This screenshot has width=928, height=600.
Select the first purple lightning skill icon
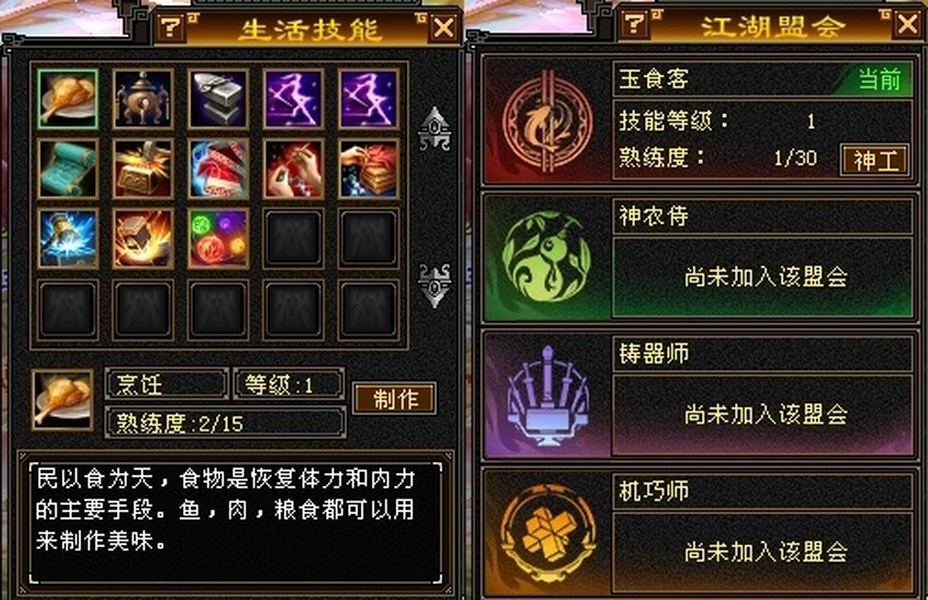coord(293,99)
